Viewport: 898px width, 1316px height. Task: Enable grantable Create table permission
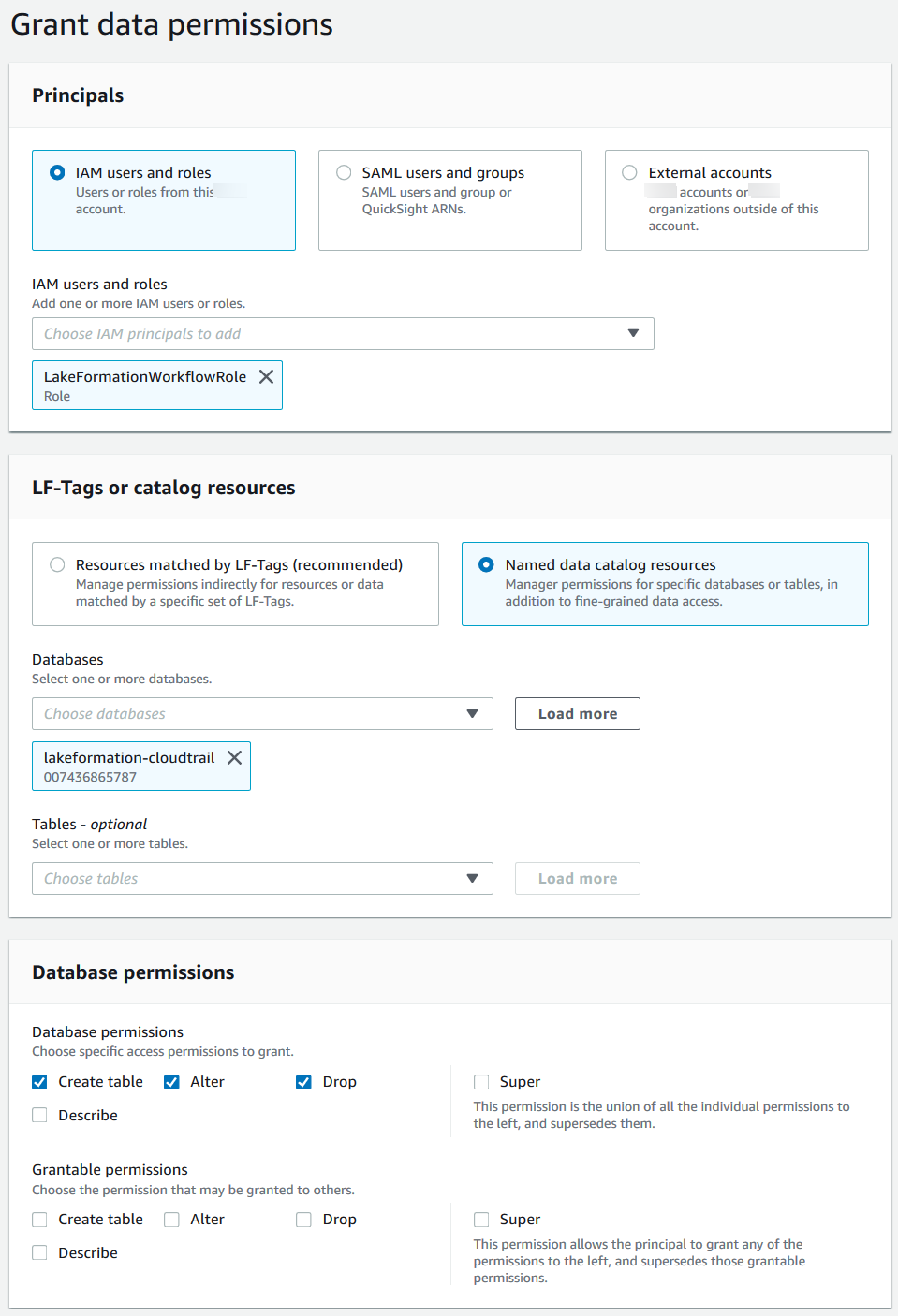(x=39, y=1220)
